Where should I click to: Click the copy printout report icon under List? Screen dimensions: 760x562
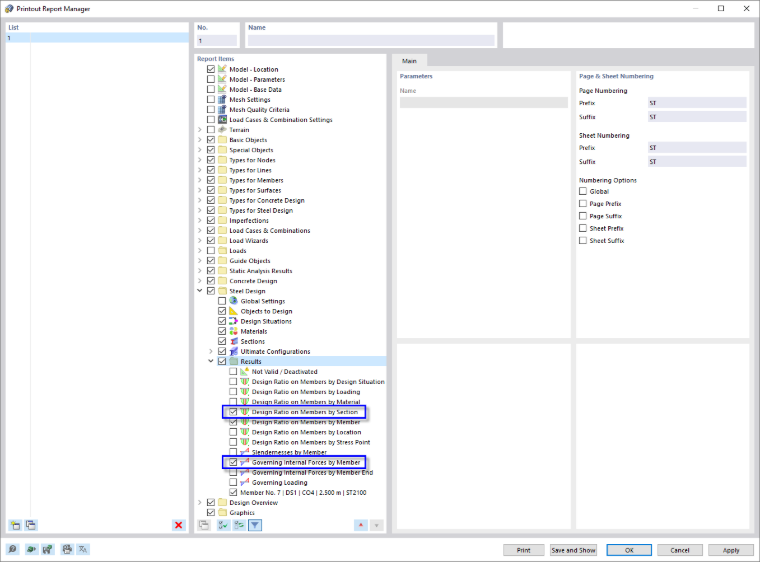(31, 525)
